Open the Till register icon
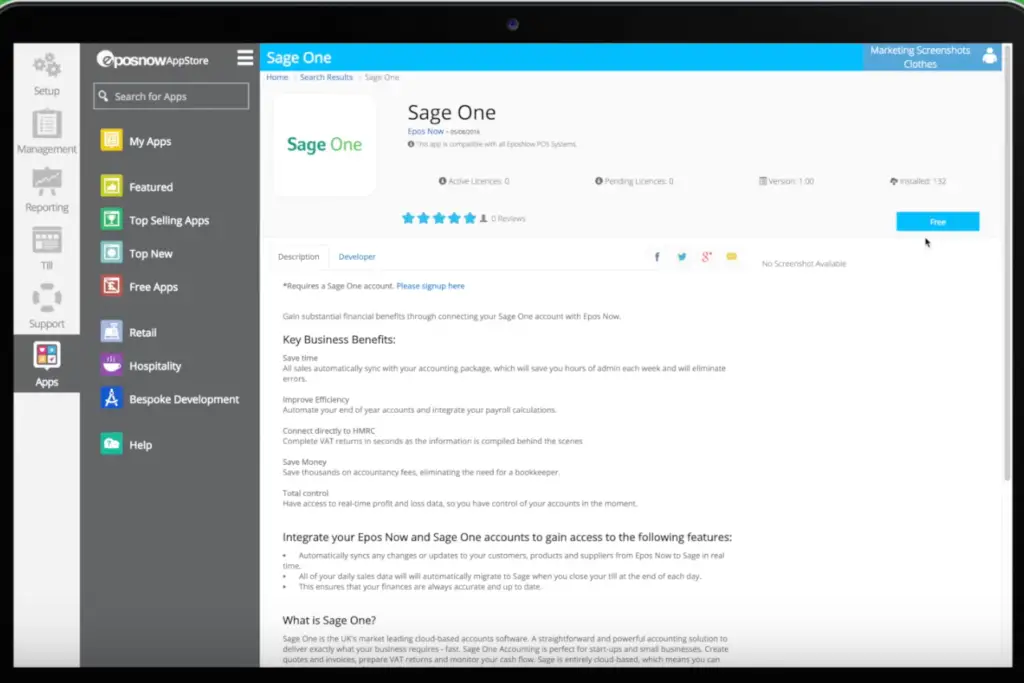Screen dimensions: 1024x683 pyautogui.click(x=46, y=240)
